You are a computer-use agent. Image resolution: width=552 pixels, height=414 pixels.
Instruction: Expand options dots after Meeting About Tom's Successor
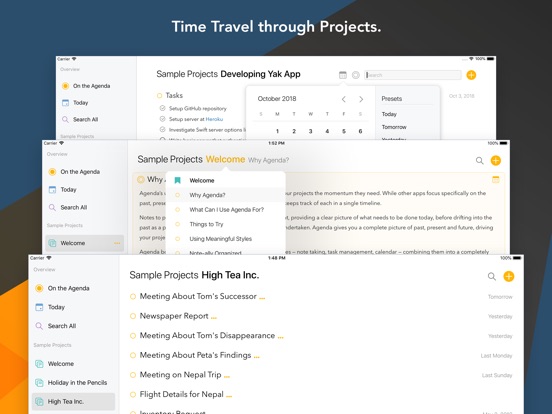(262, 298)
